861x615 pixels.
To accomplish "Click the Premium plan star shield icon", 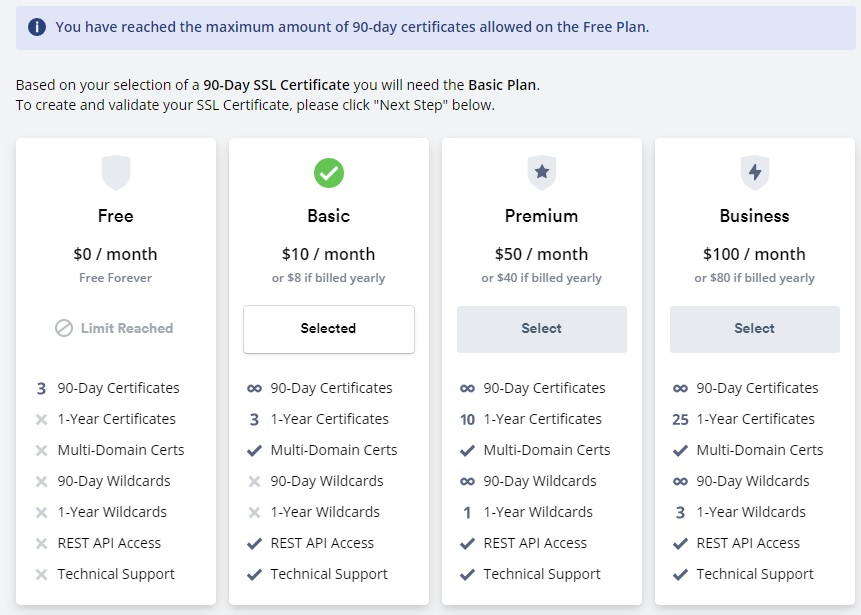I will (x=542, y=173).
